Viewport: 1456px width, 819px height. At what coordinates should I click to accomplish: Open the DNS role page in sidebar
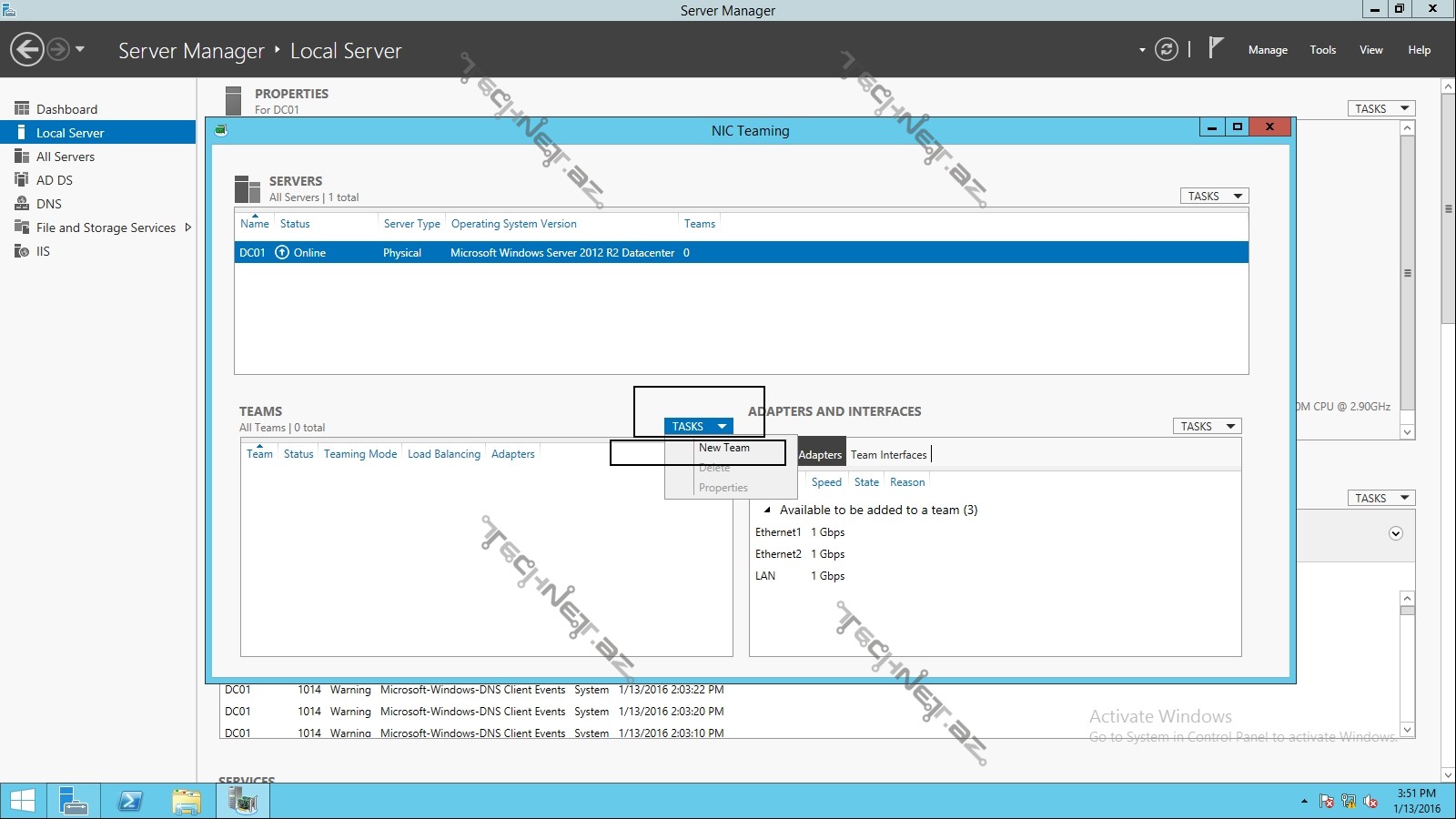[49, 204]
